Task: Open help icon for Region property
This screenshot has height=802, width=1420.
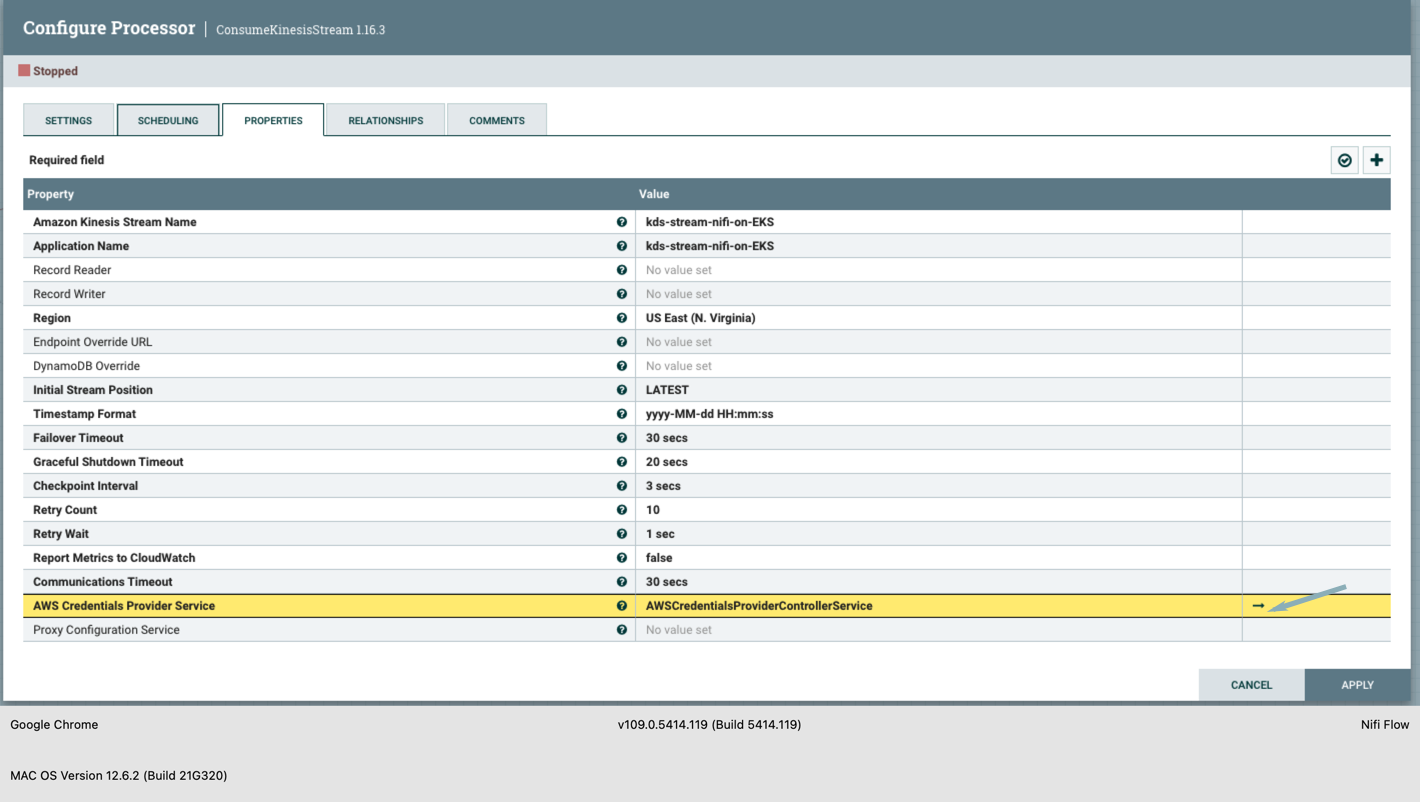Action: tap(622, 318)
